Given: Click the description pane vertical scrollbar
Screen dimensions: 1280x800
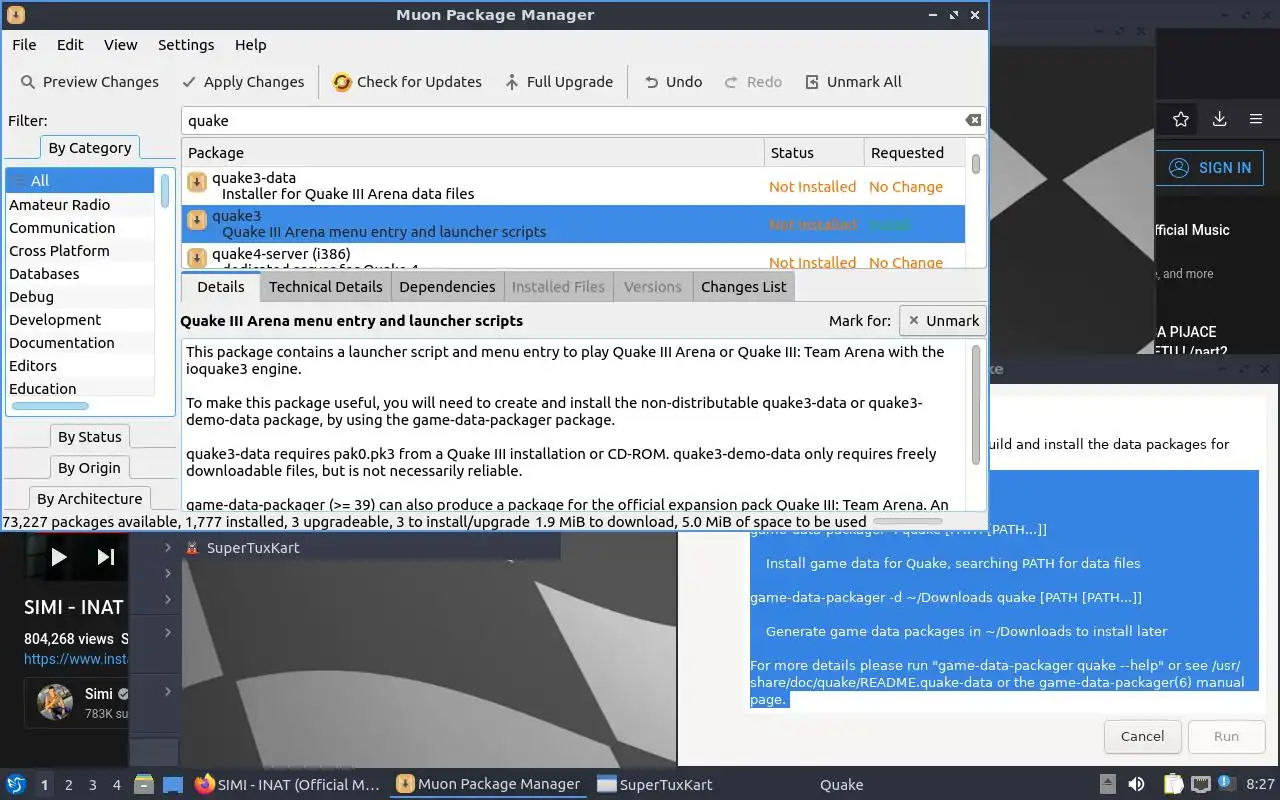Looking at the screenshot, I should click(977, 404).
